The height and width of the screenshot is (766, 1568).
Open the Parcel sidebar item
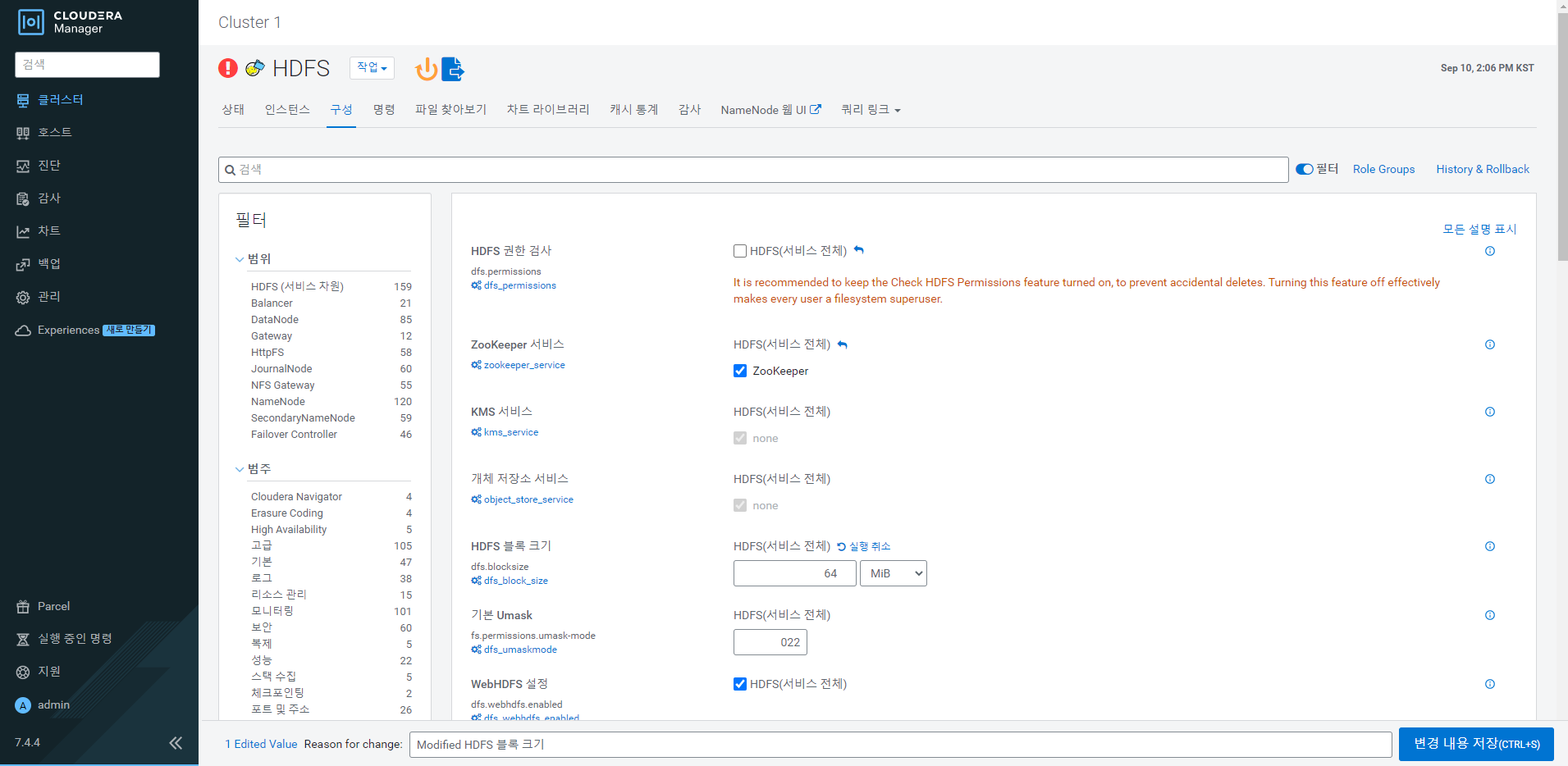(x=43, y=606)
